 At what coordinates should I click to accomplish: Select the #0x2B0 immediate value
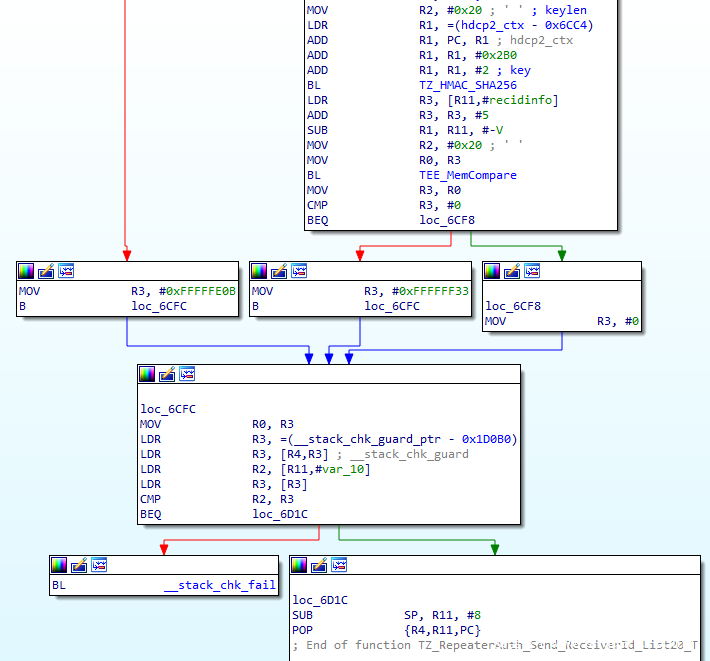tap(496, 55)
